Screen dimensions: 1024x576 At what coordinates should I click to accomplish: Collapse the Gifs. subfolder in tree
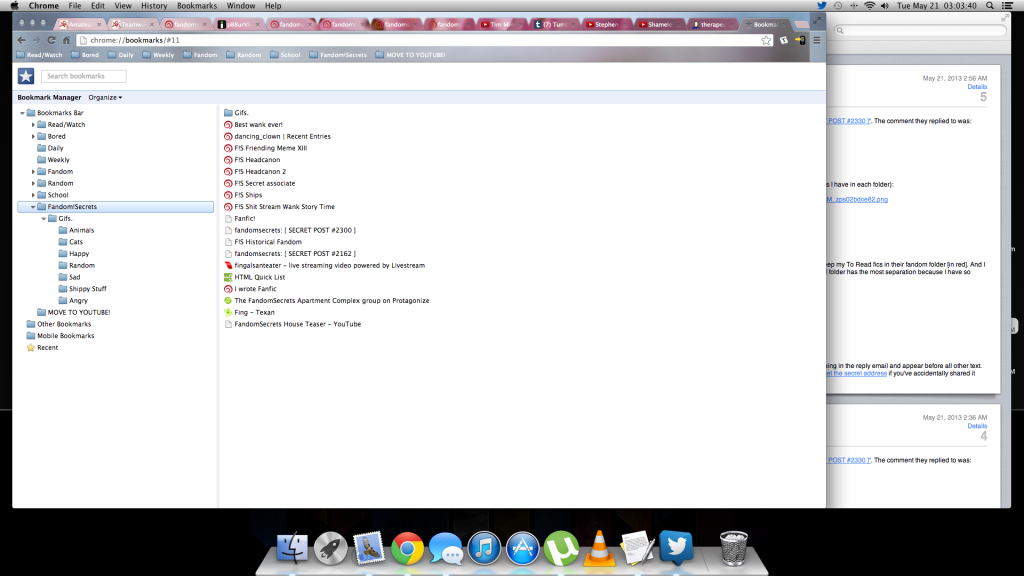pos(44,218)
